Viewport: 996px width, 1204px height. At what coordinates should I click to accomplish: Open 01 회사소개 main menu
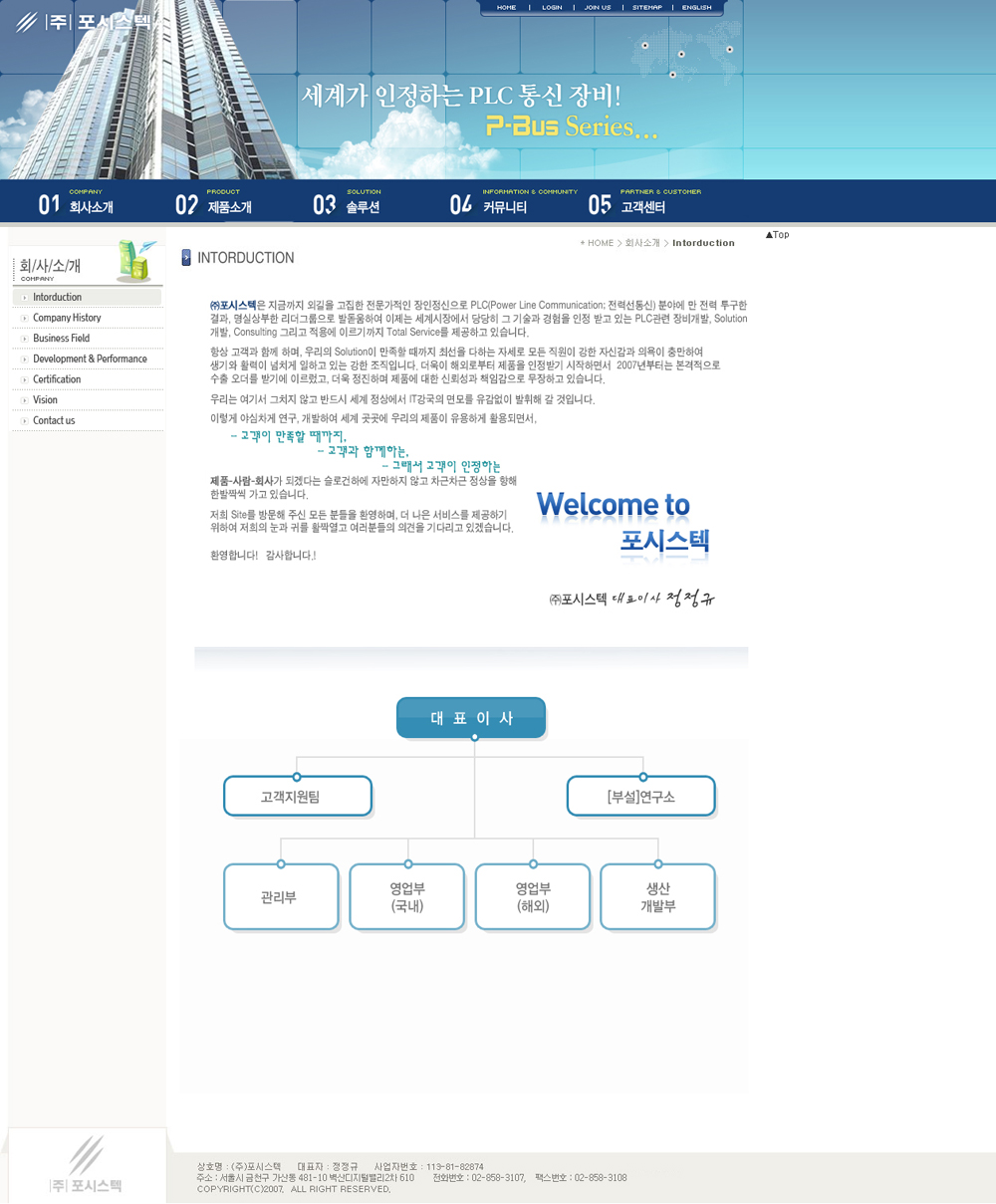click(x=77, y=202)
